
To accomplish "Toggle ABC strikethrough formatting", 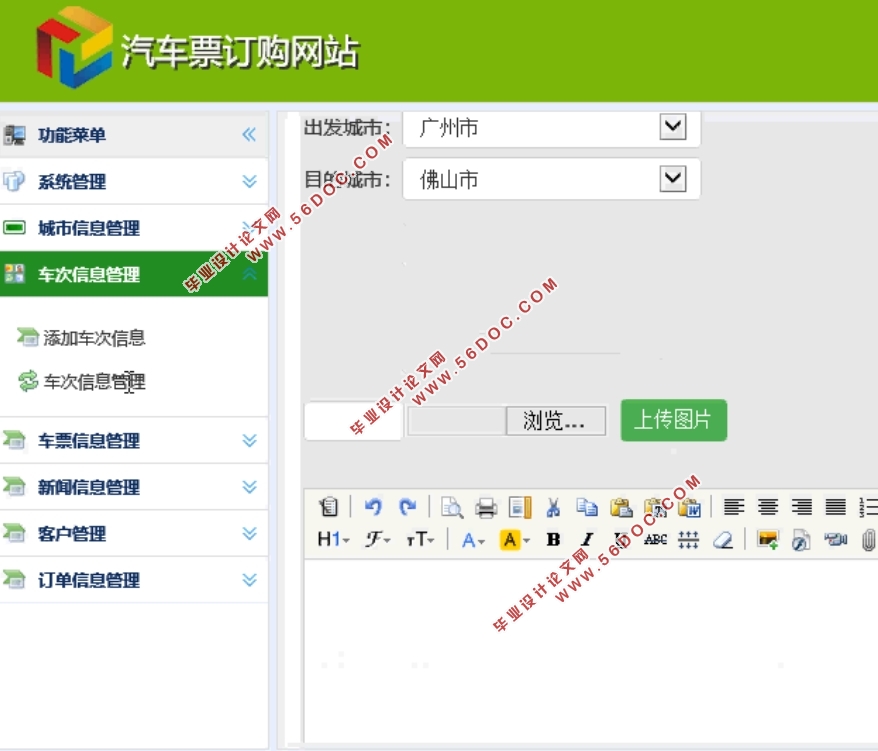I will 655,539.
